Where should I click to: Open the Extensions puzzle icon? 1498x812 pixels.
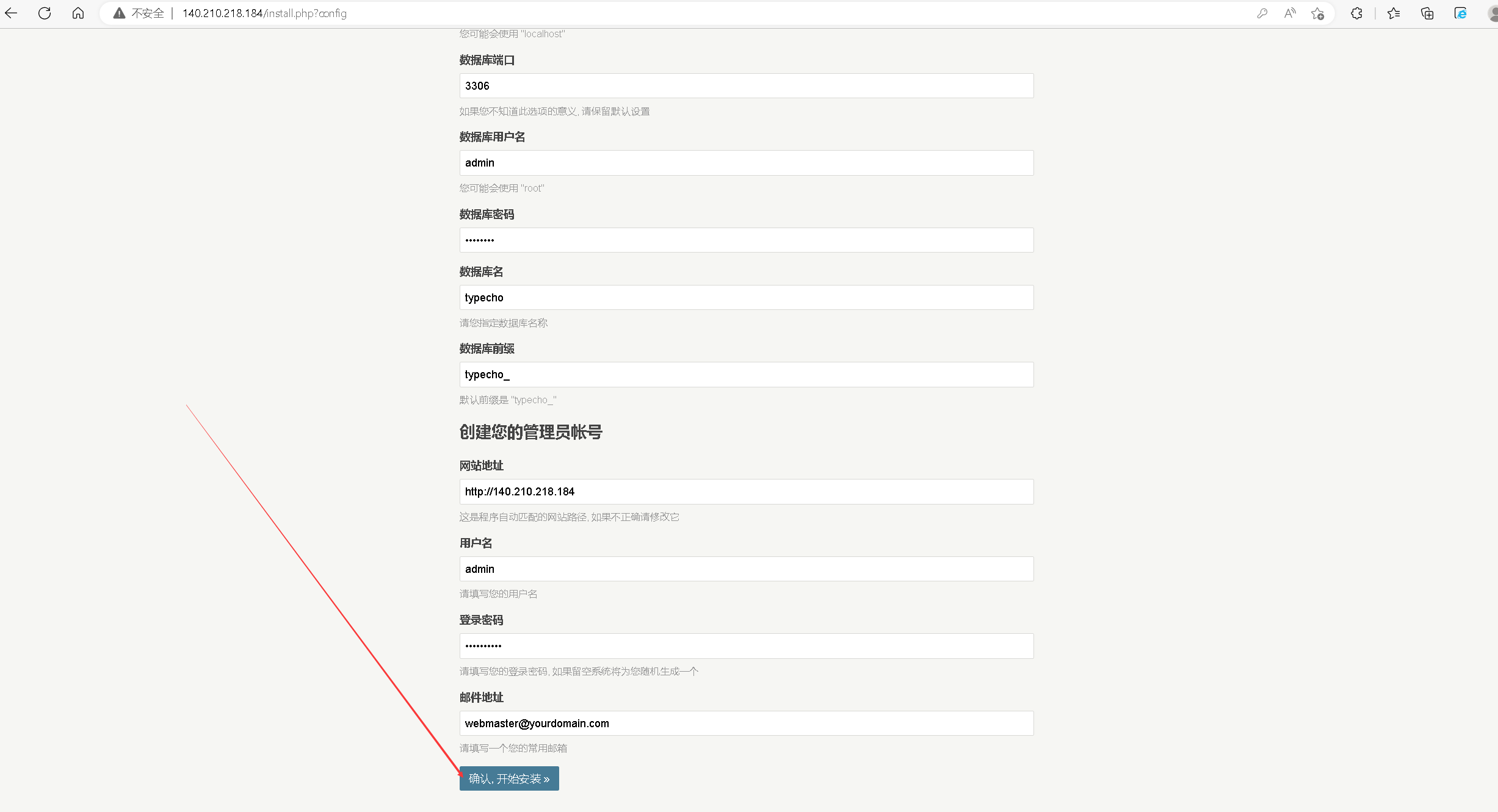pos(1356,13)
